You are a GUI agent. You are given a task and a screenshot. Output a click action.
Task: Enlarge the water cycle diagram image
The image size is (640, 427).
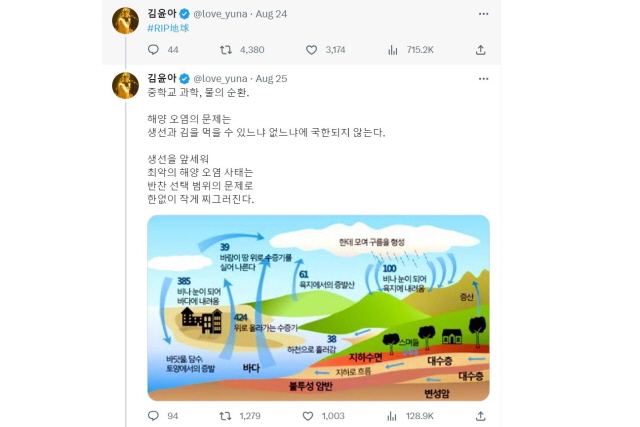[318, 307]
